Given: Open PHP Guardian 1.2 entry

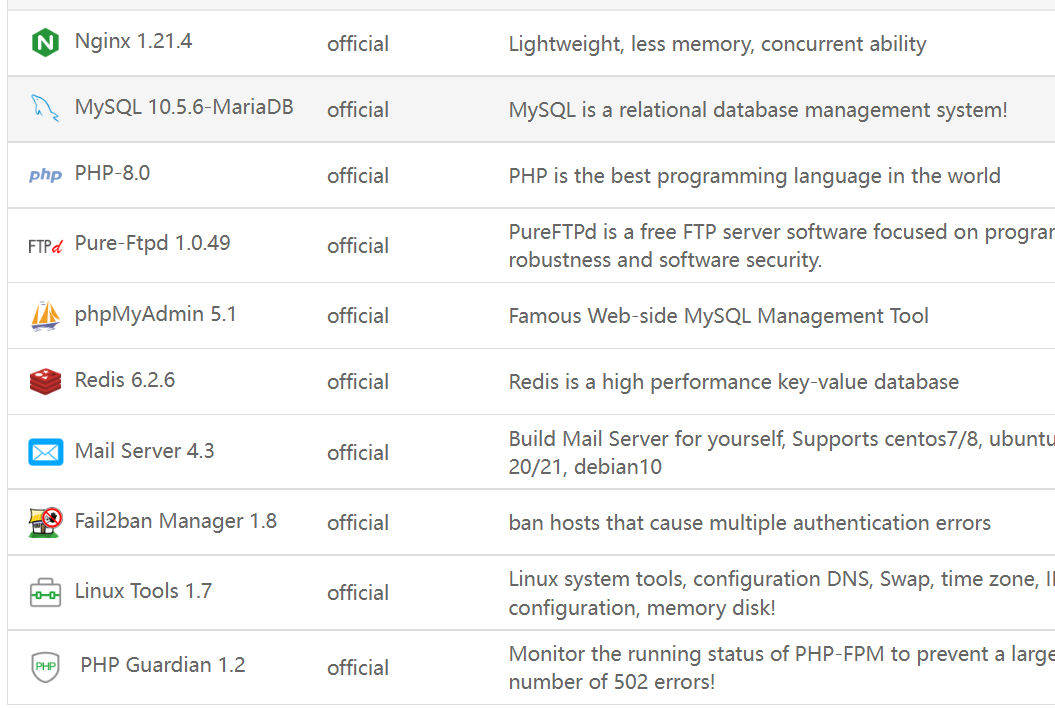Looking at the screenshot, I should (162, 665).
